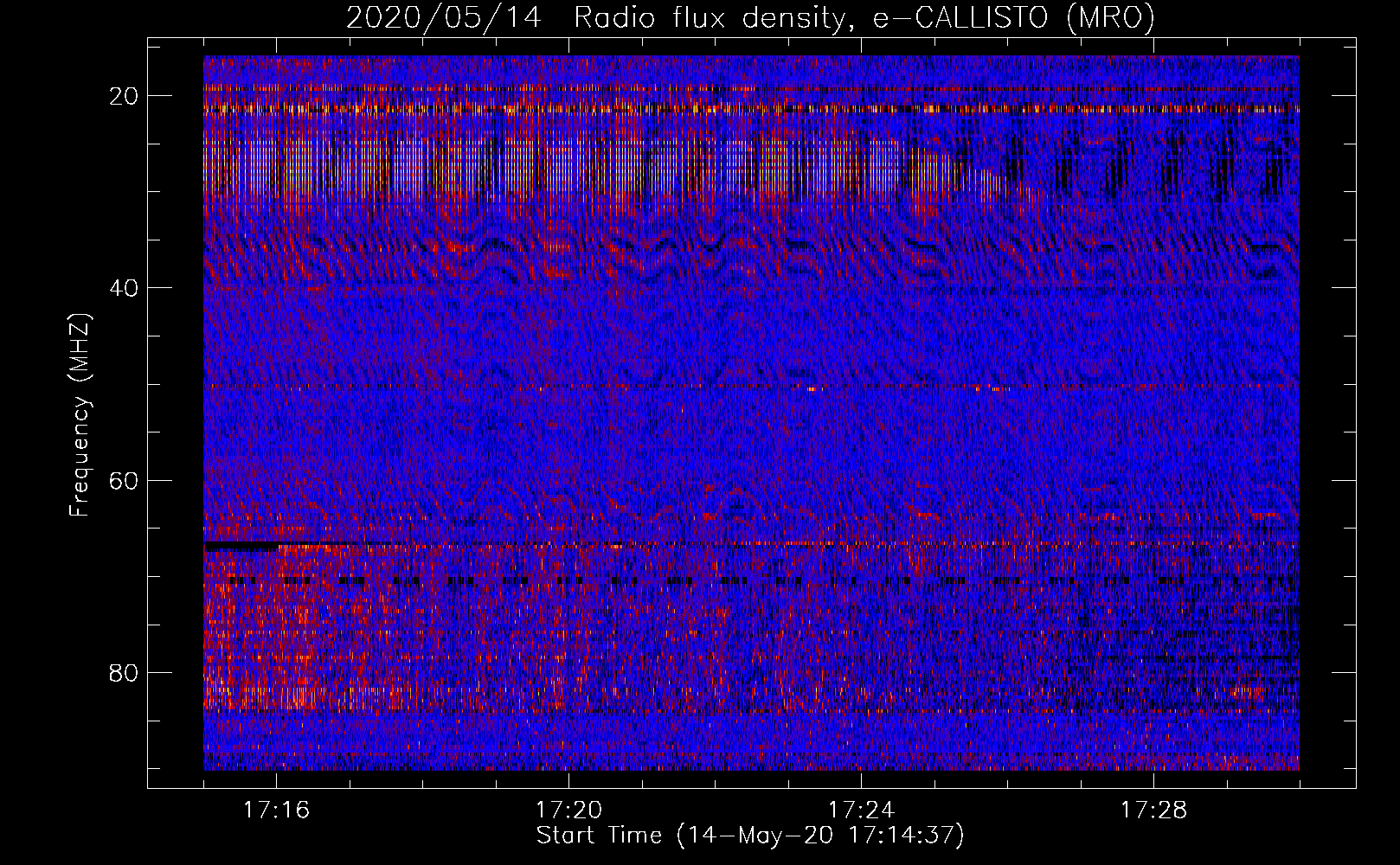This screenshot has width=1400, height=865.
Task: Click the frequency tick label "40"
Action: (x=125, y=288)
